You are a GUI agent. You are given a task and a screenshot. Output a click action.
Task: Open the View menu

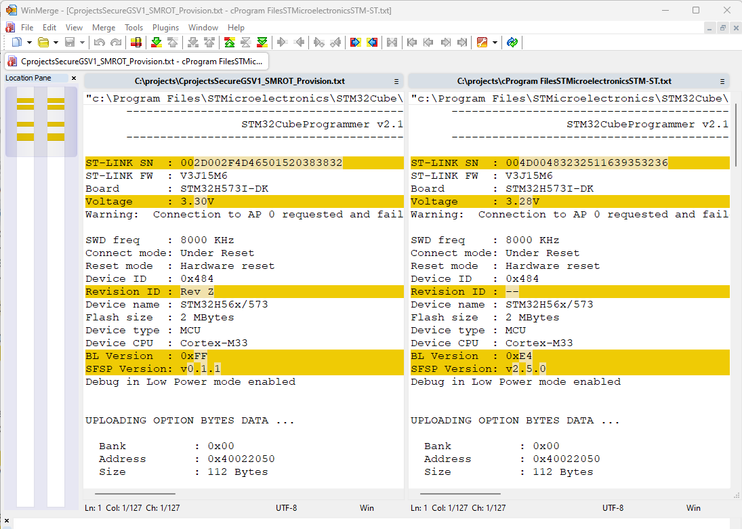[74, 27]
